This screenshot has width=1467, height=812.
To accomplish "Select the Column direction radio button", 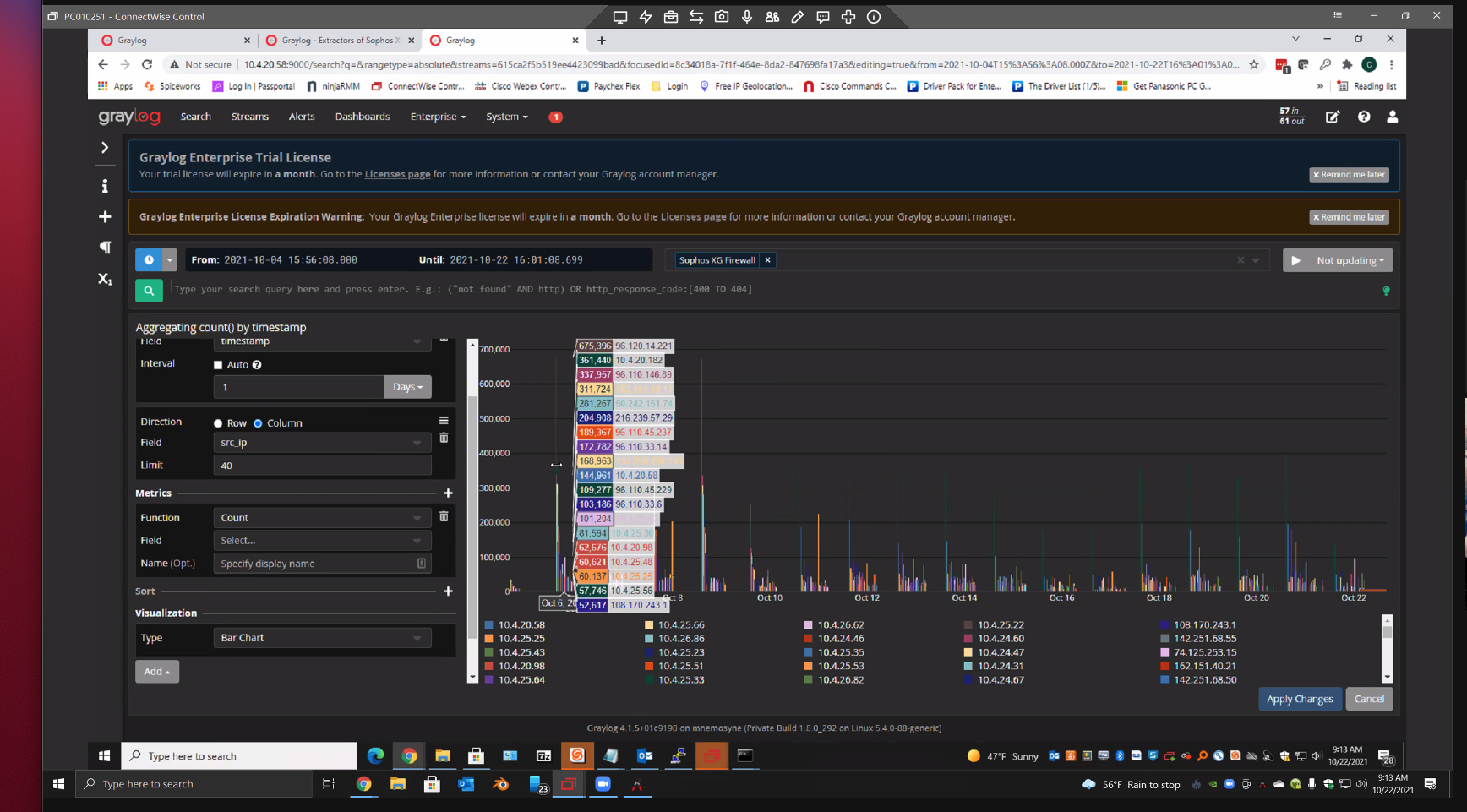I will coord(257,422).
